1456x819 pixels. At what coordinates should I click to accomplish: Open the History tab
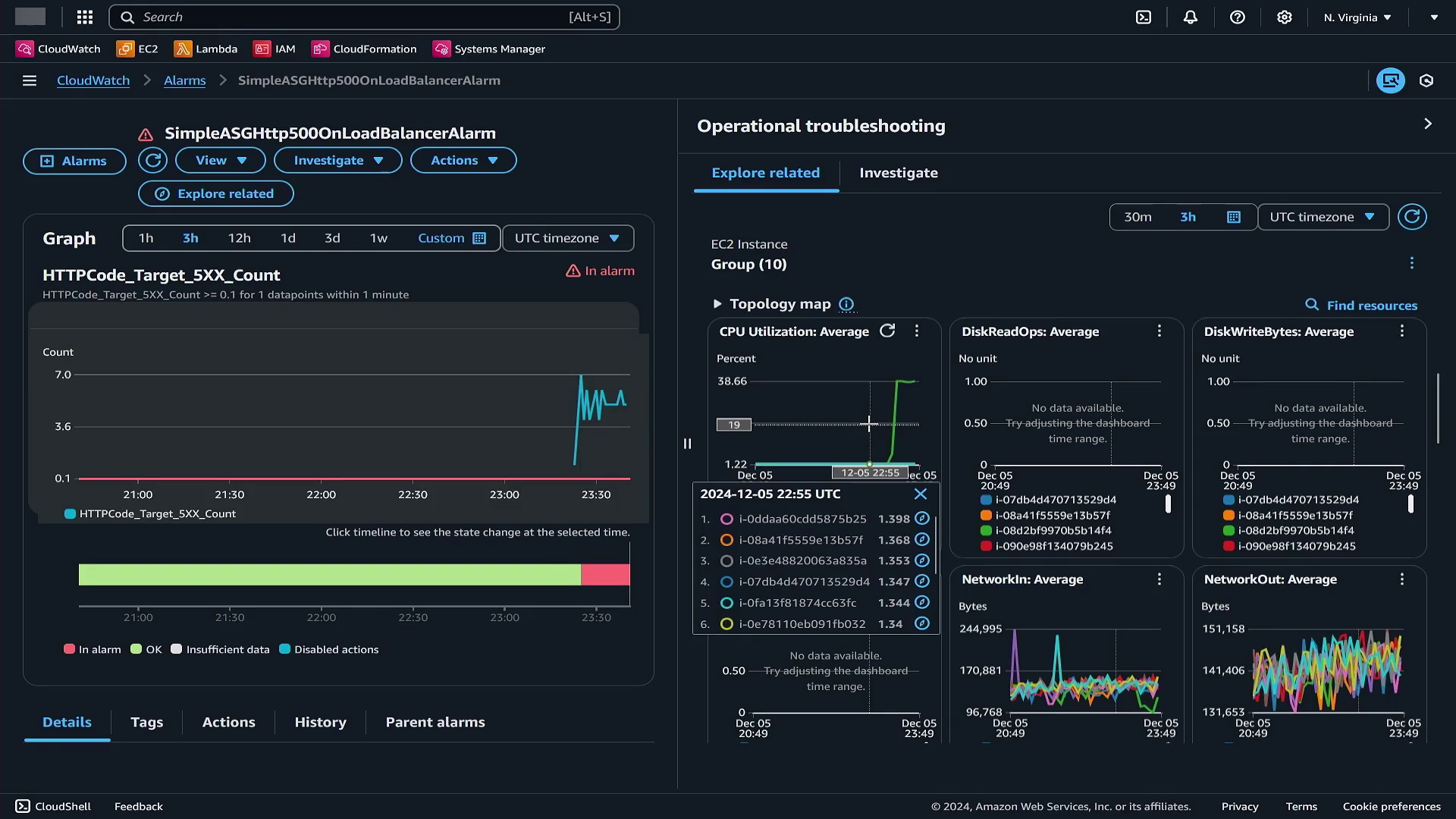[x=321, y=722]
